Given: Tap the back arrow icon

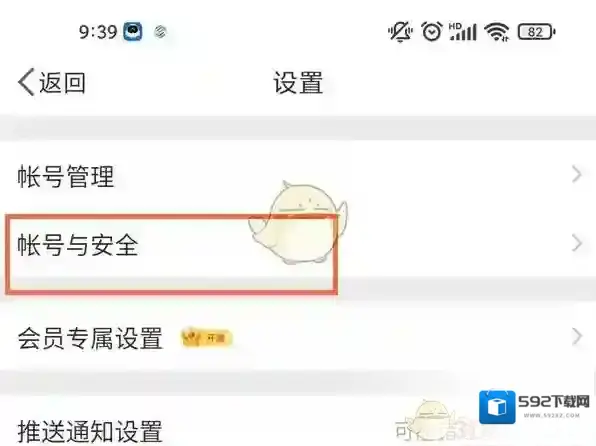Looking at the screenshot, I should pos(26,82).
